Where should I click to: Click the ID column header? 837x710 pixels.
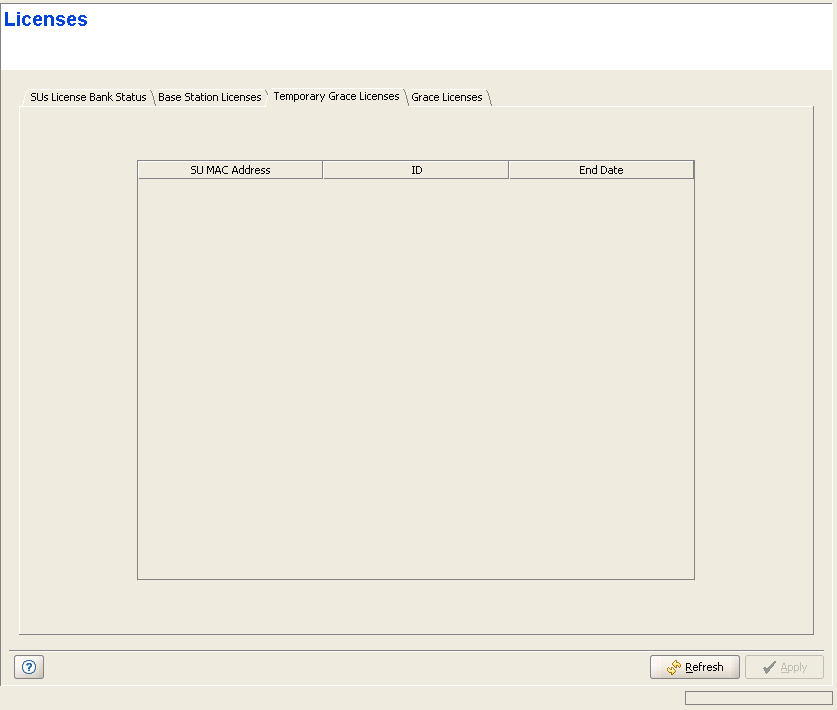[x=416, y=170]
